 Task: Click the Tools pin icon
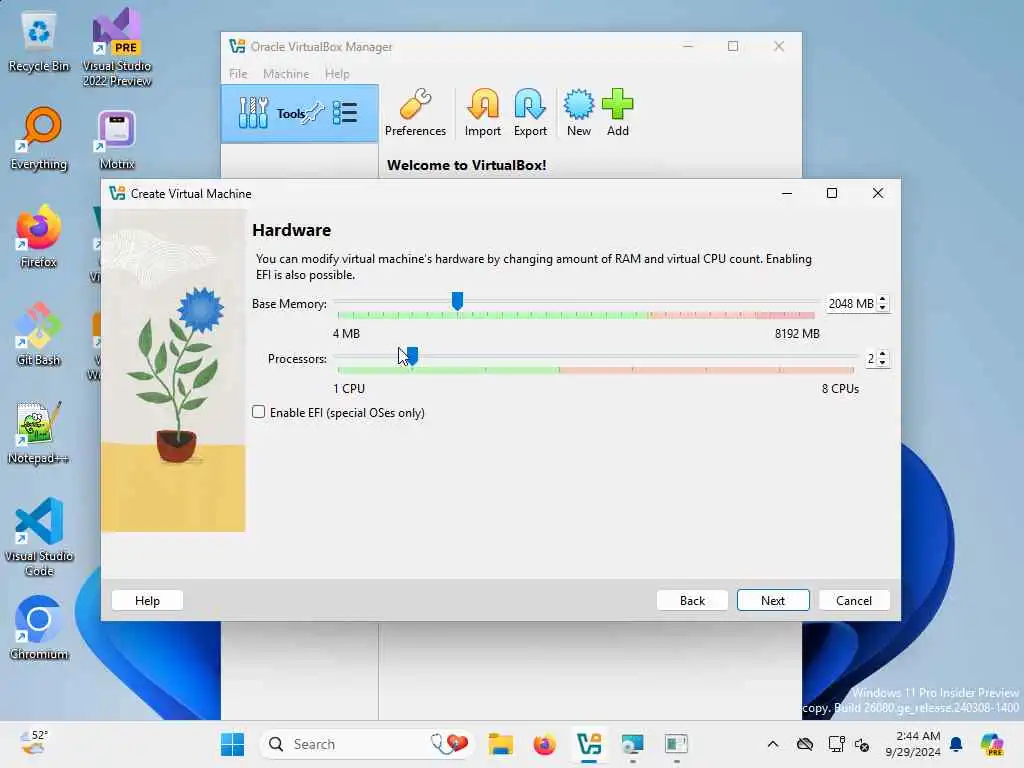tap(315, 112)
